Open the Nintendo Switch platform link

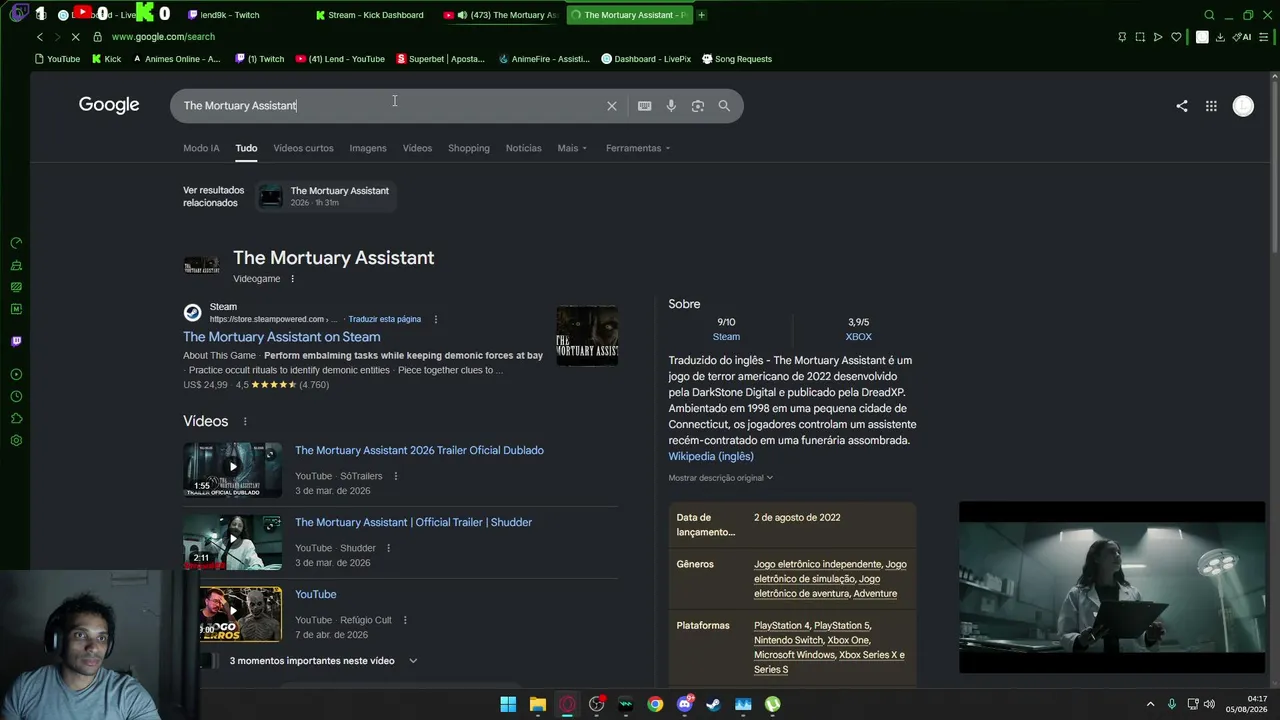788,640
